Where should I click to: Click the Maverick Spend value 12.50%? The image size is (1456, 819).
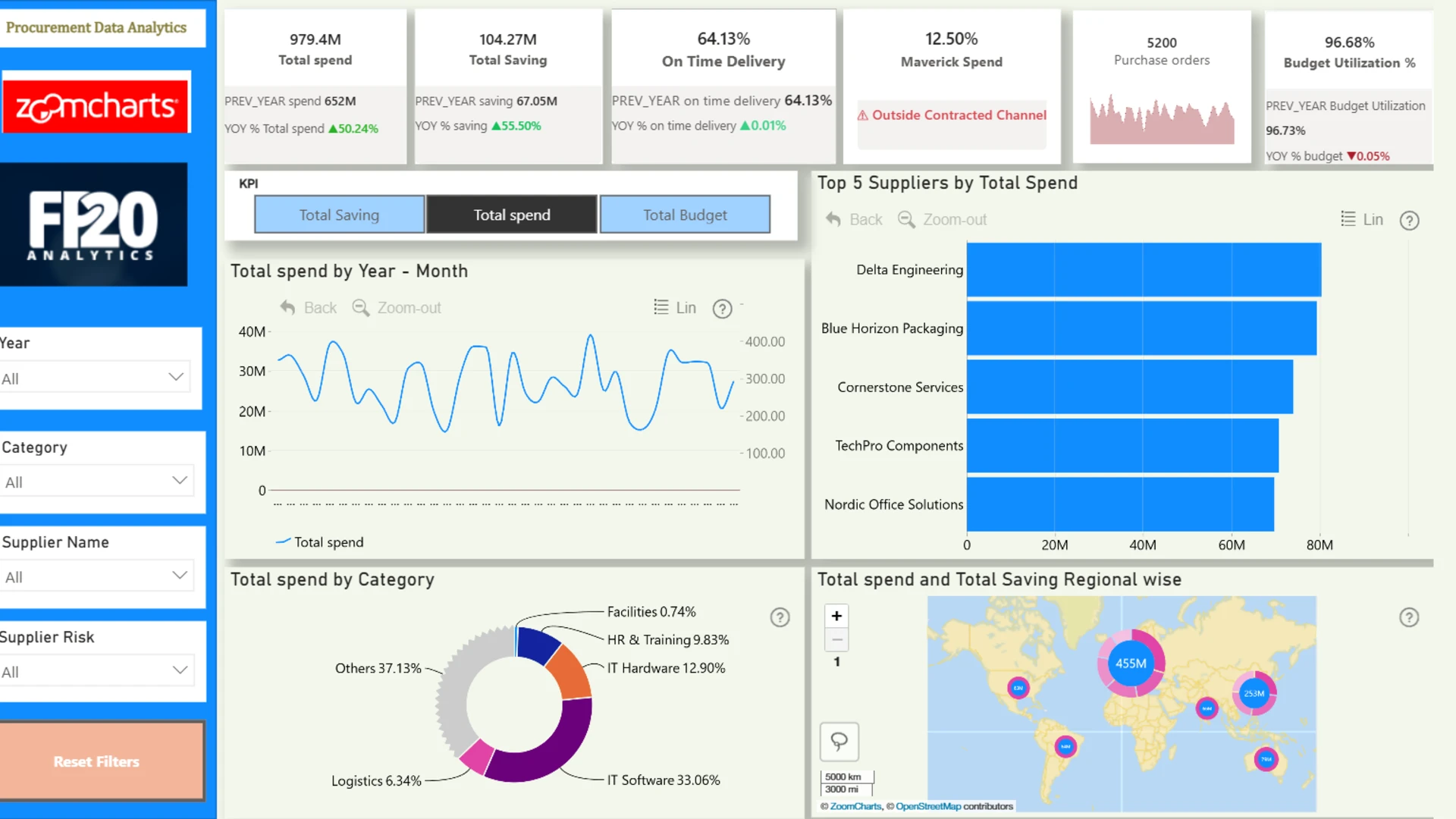coord(951,39)
